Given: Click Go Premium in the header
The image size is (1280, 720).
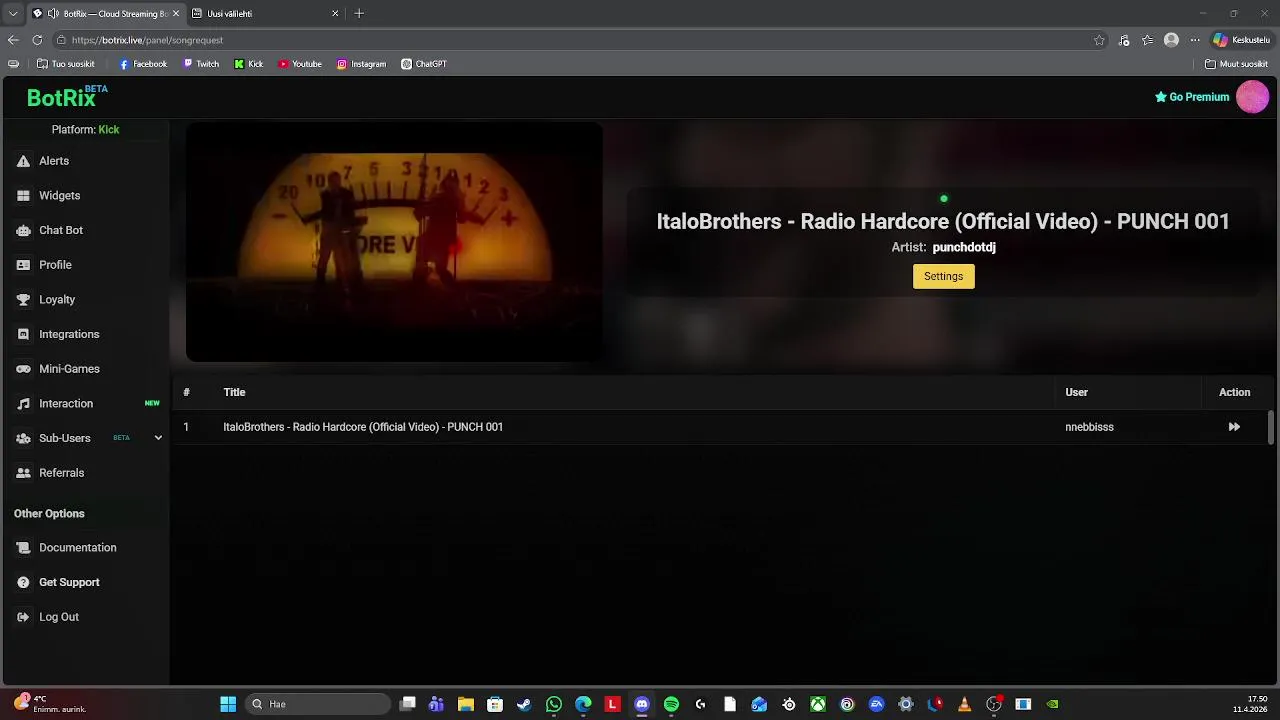Looking at the screenshot, I should pyautogui.click(x=1192, y=97).
